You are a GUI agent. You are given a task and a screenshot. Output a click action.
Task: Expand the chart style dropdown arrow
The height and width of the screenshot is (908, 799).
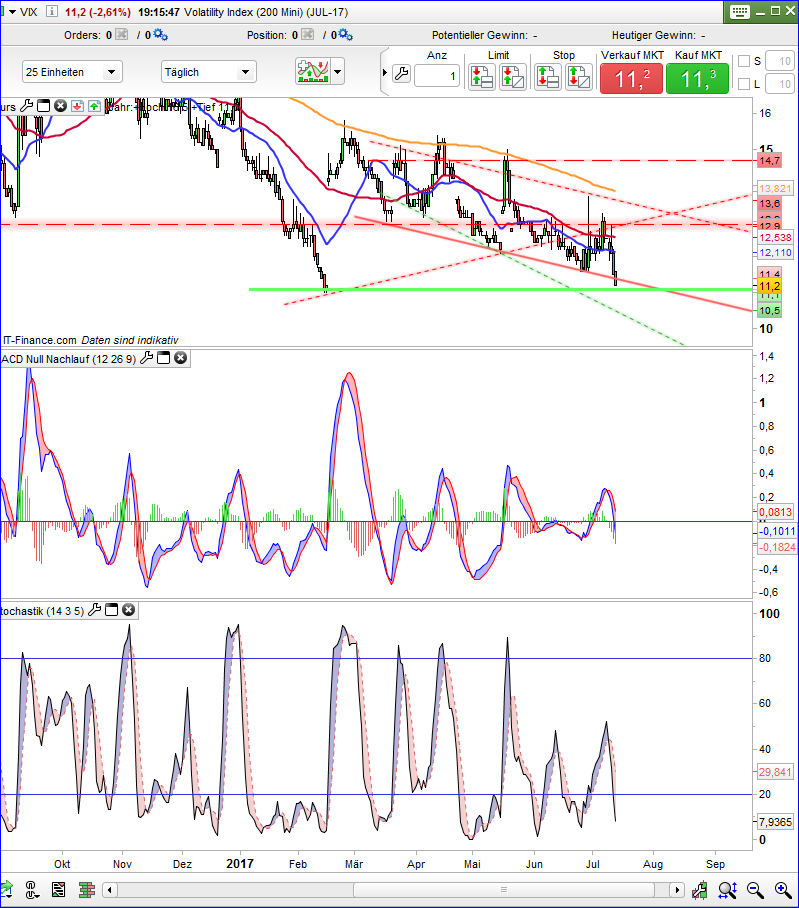coord(338,72)
